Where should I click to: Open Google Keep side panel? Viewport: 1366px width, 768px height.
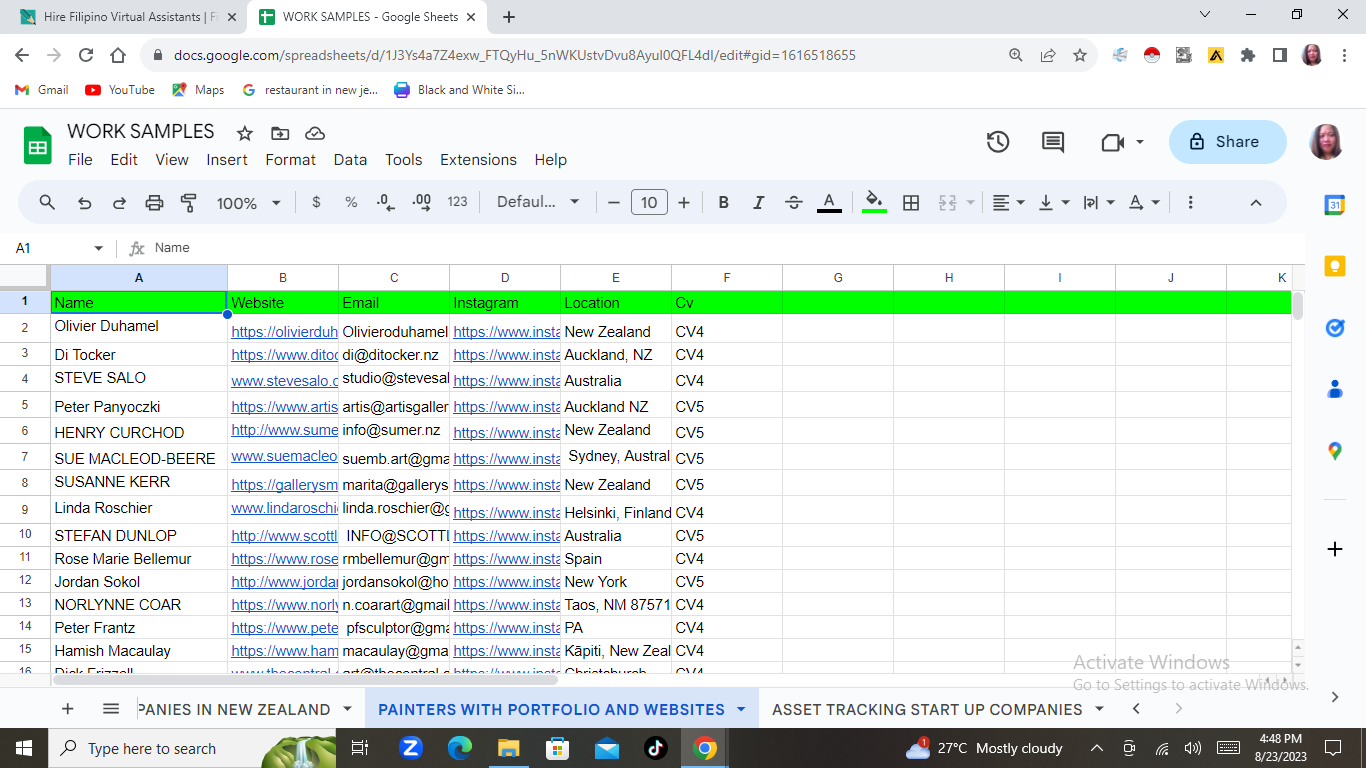[x=1335, y=265]
